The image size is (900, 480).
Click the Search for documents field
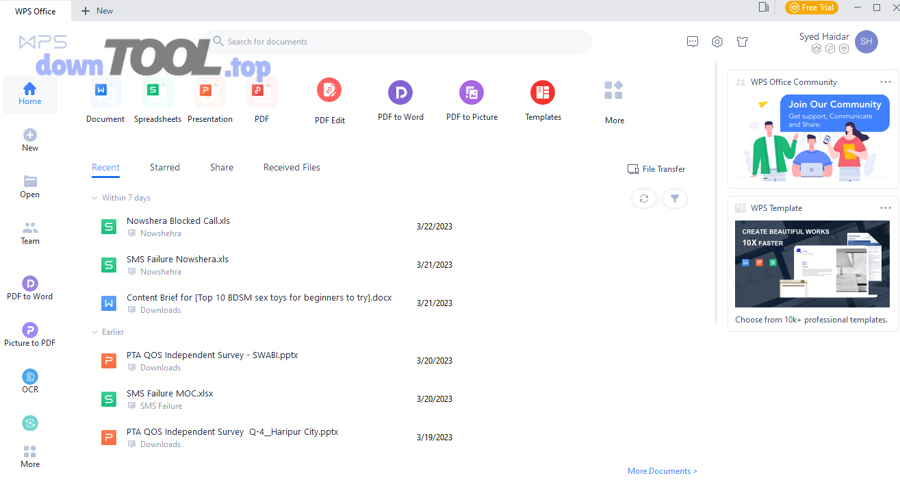400,42
